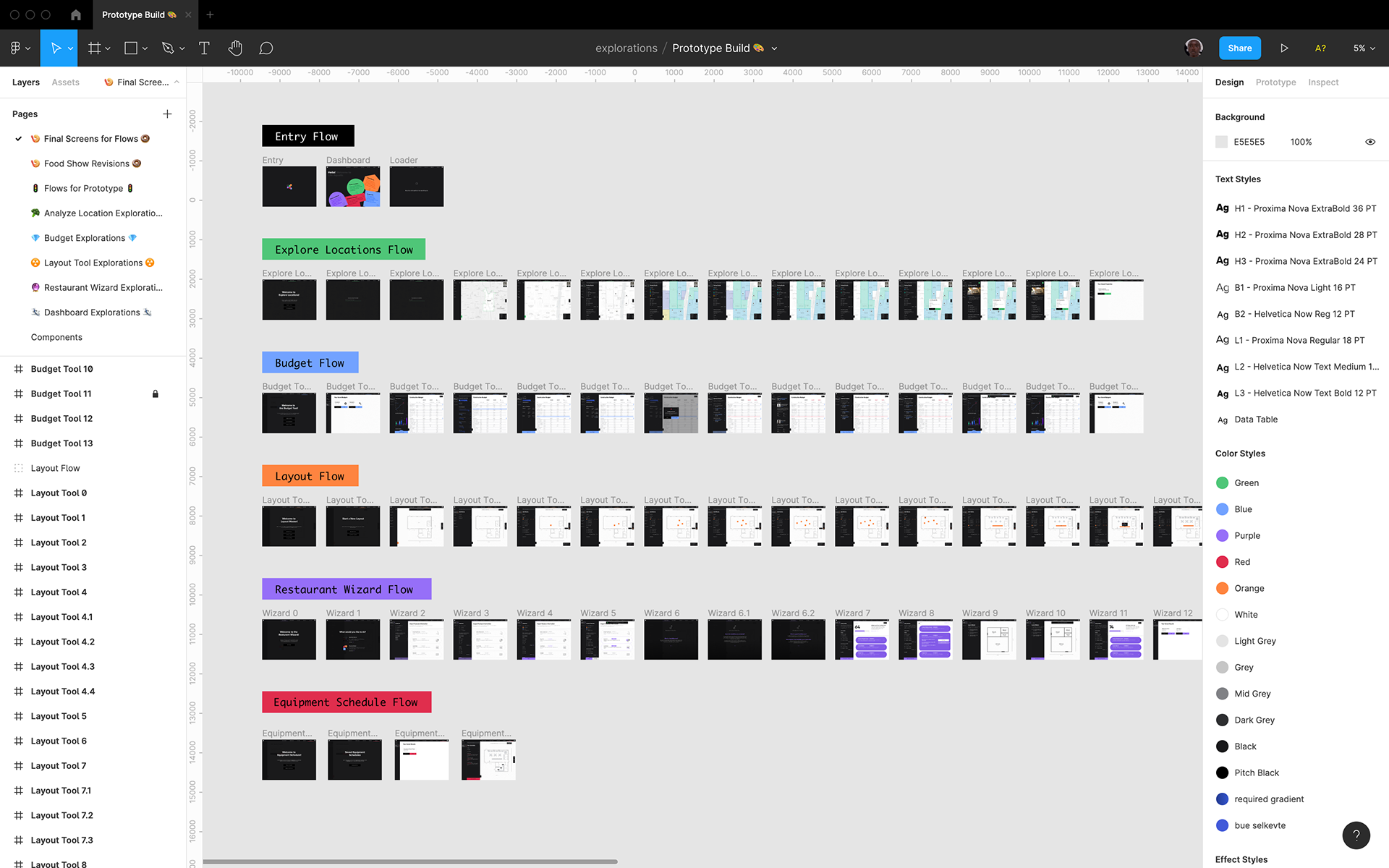Expand the Prototype Build file name chevron
The height and width of the screenshot is (868, 1389).
[774, 48]
